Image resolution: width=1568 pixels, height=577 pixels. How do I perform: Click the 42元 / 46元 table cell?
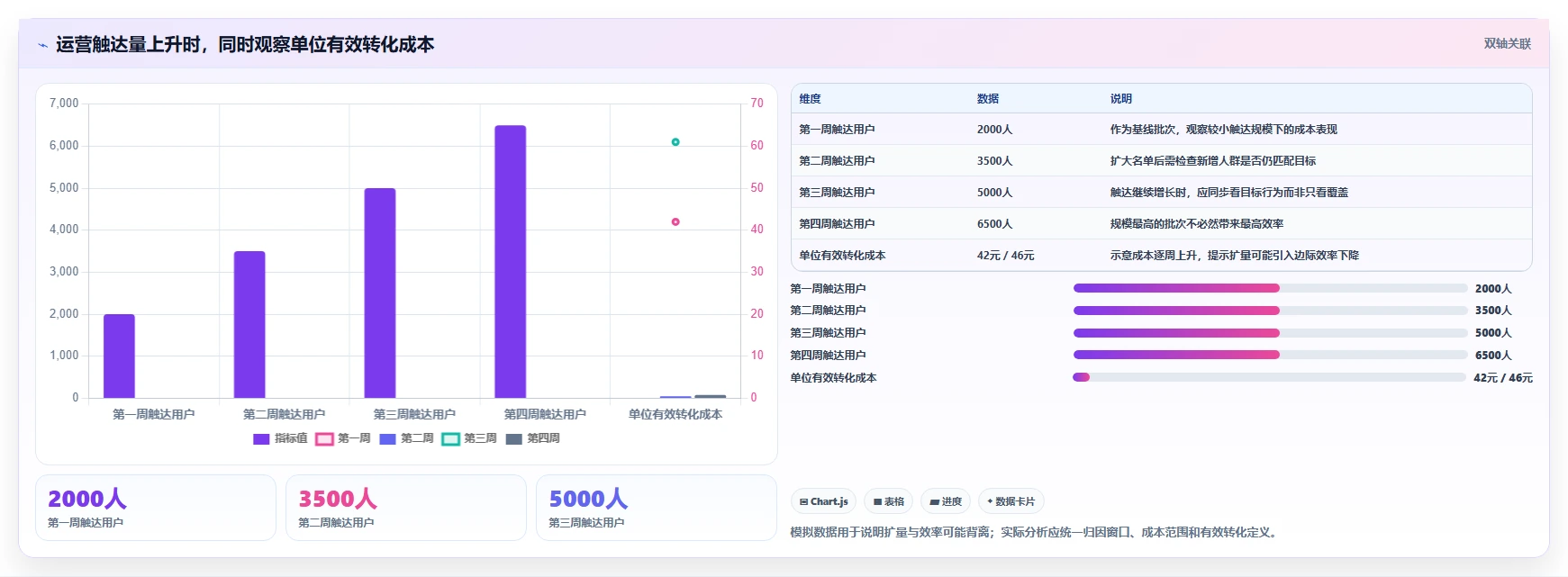[x=1006, y=256]
